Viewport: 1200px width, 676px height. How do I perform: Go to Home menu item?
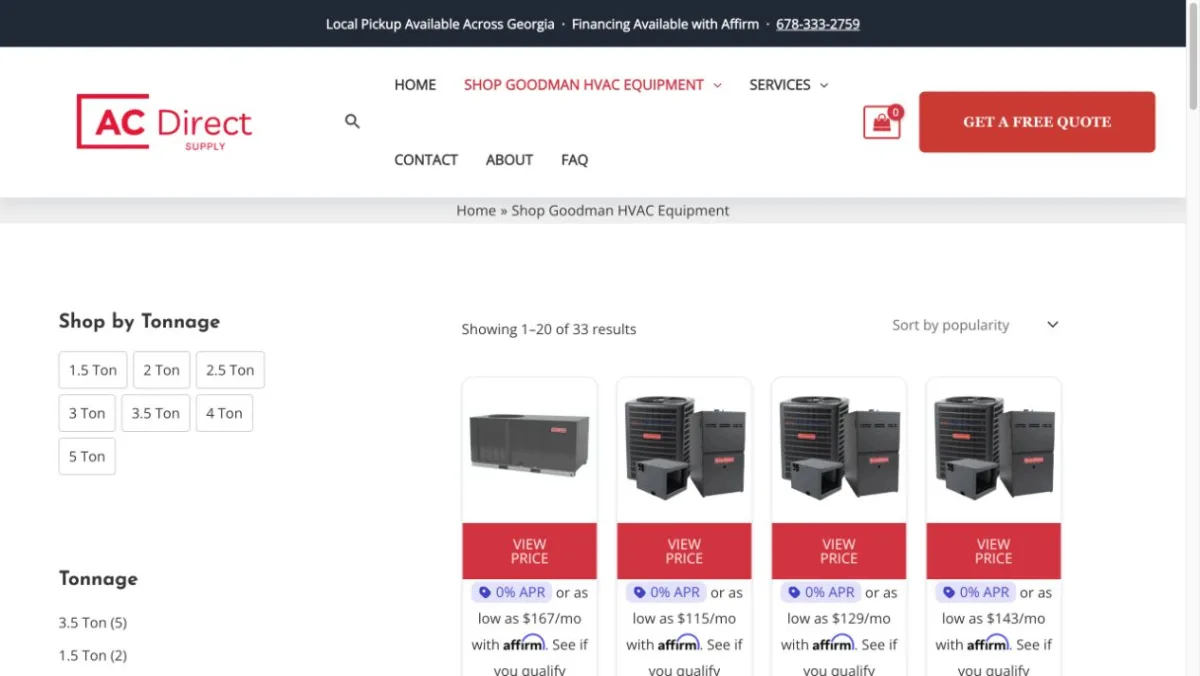point(415,85)
